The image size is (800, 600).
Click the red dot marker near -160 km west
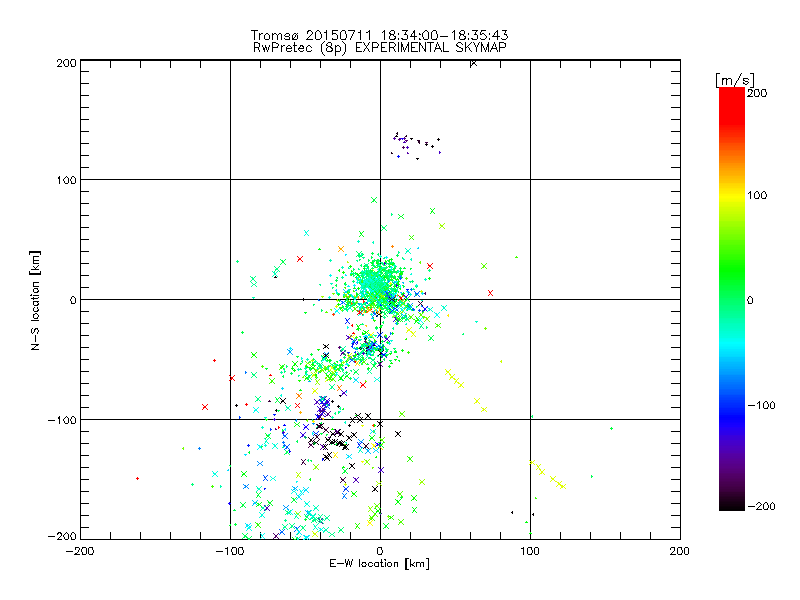137,479
